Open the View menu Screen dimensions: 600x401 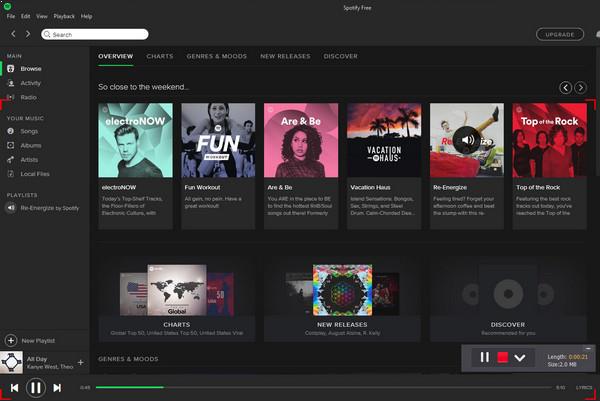pos(42,16)
